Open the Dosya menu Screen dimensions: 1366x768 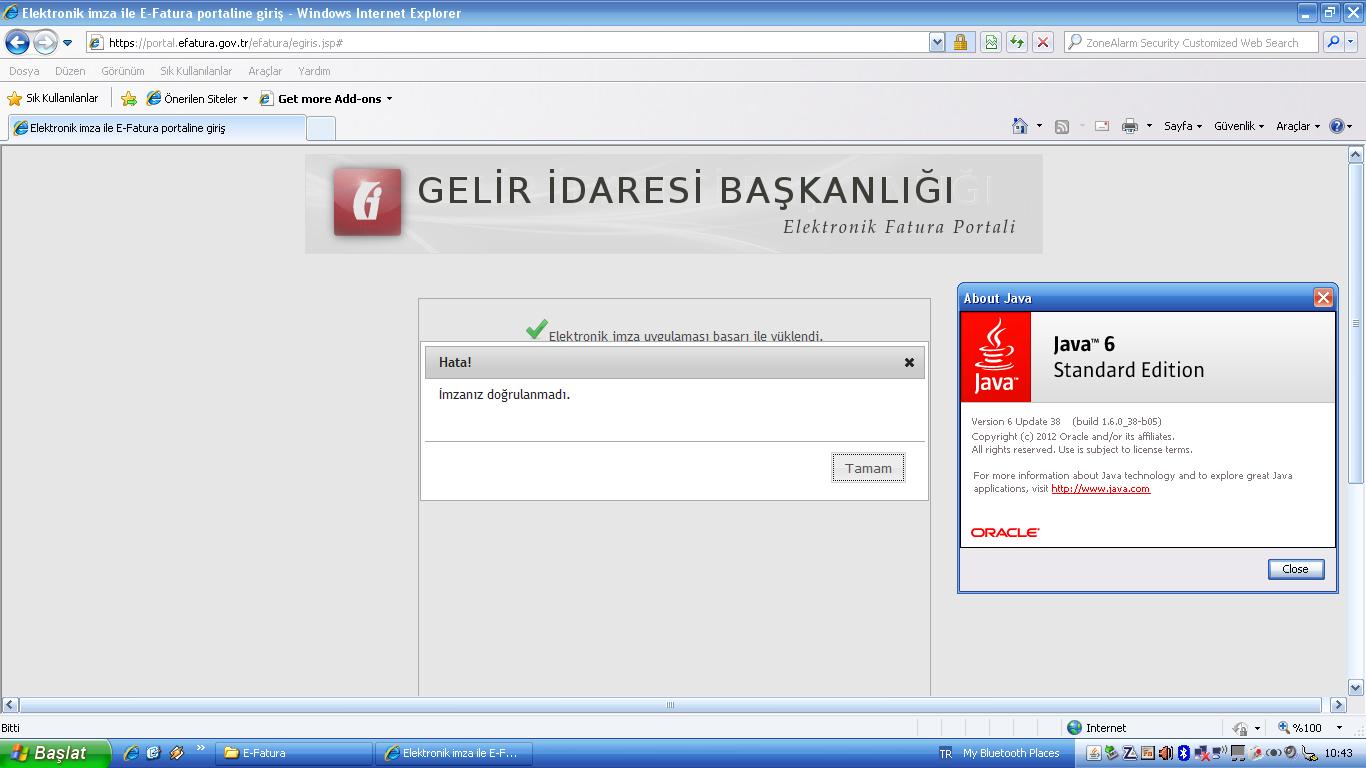24,71
